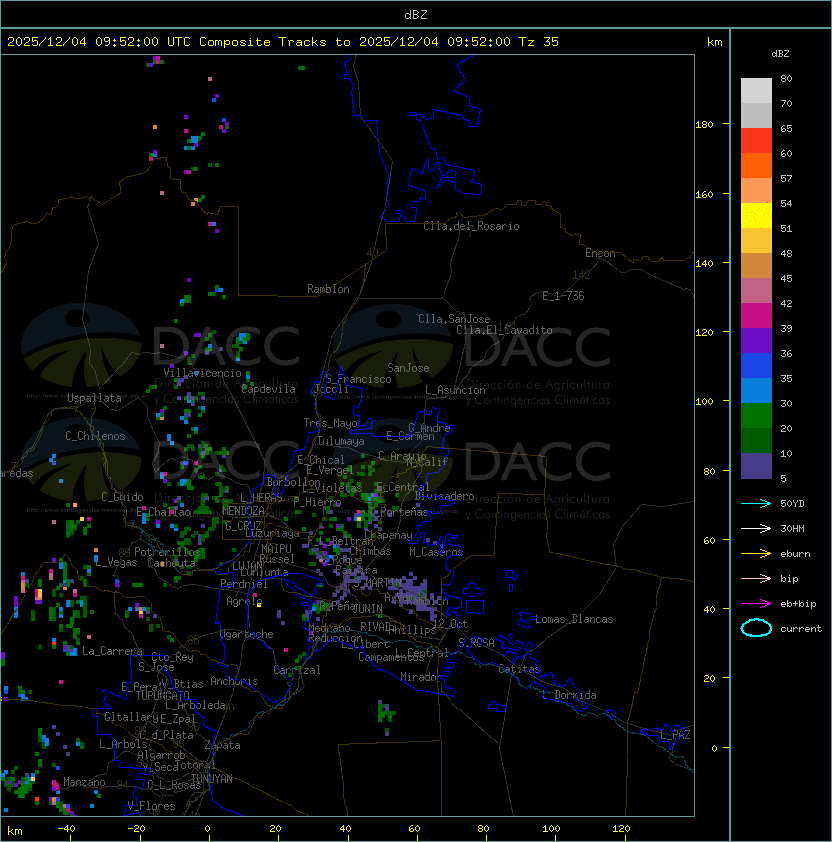
Task: Click the magenta eb+bip arrow icon
Action: [x=756, y=603]
